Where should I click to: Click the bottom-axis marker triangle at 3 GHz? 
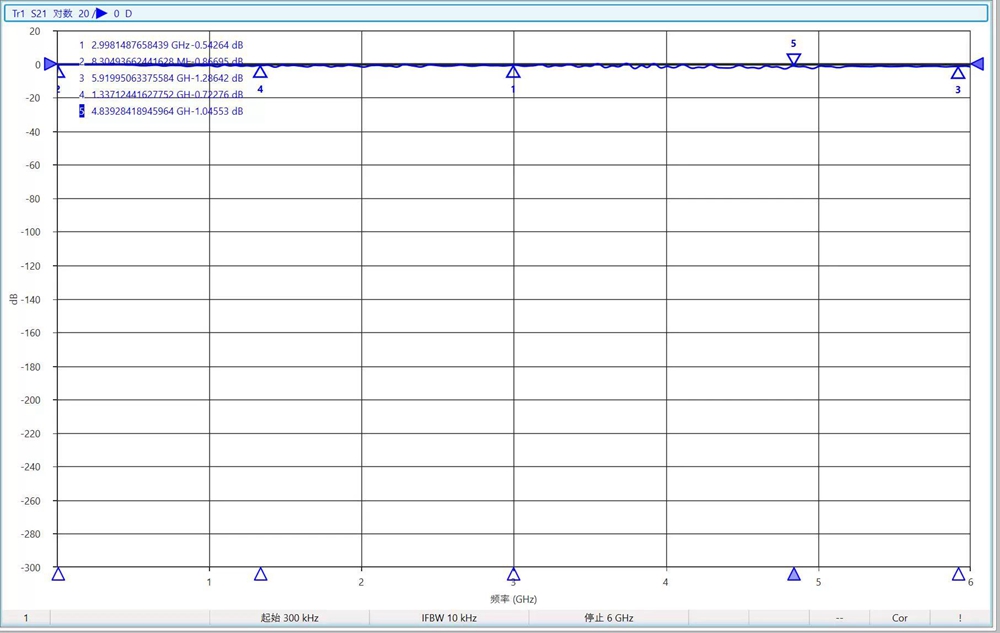pyautogui.click(x=514, y=574)
